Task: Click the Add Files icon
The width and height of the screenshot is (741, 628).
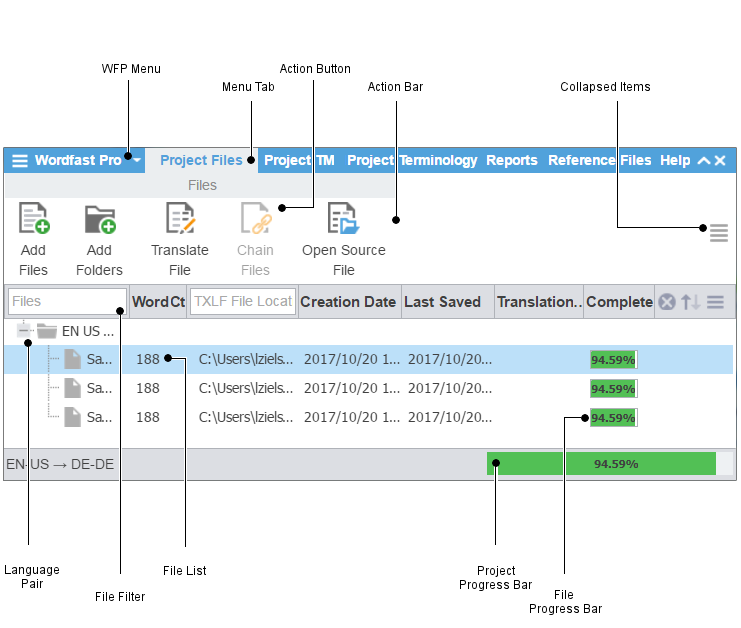Action: point(34,219)
